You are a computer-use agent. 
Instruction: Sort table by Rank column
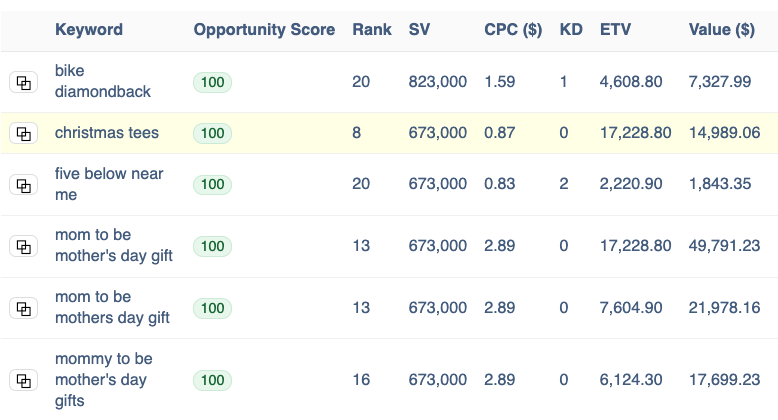[372, 30]
